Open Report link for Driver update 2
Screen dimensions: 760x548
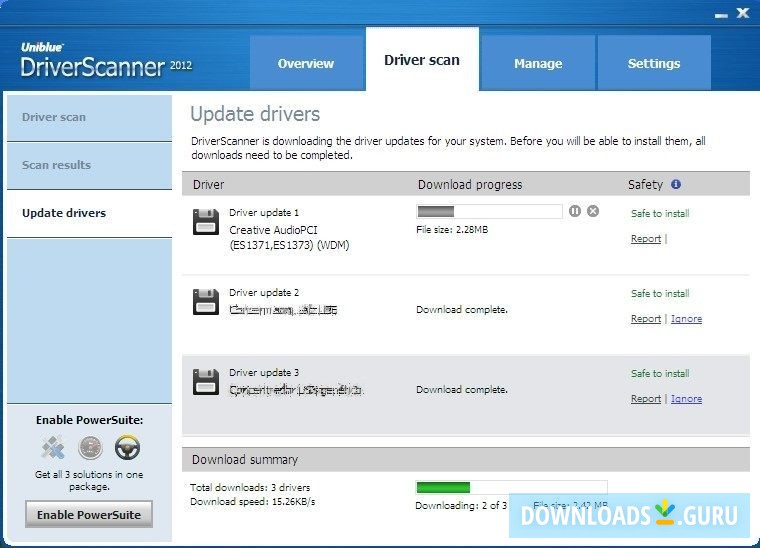click(646, 319)
